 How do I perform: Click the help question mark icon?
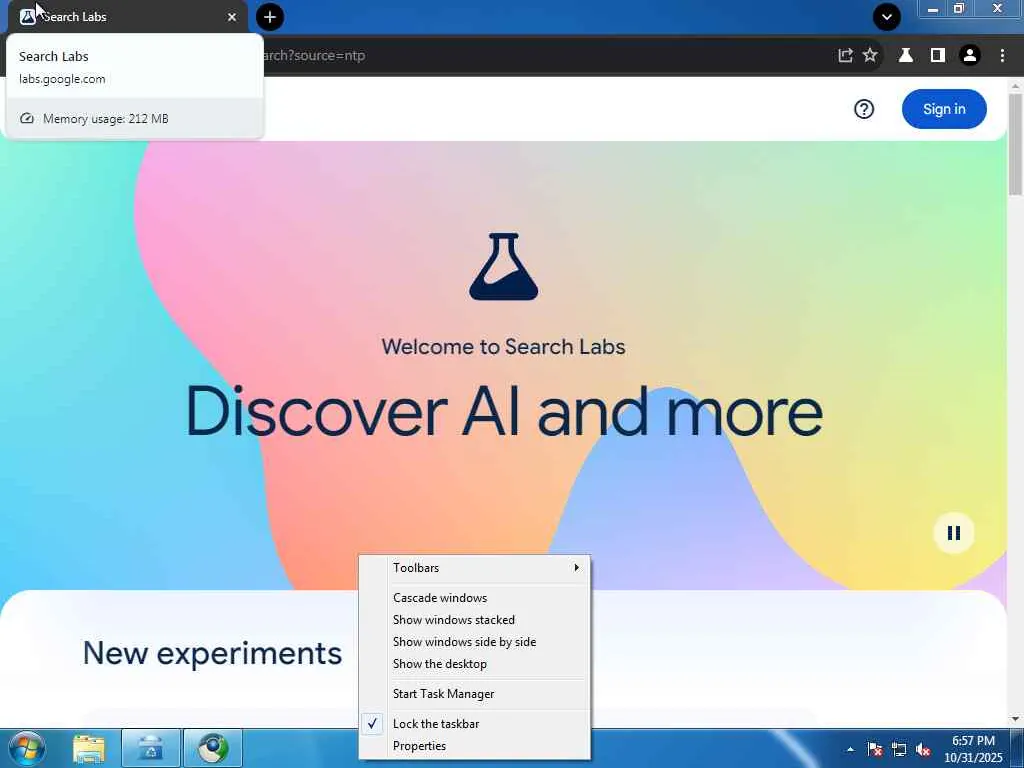[x=864, y=109]
